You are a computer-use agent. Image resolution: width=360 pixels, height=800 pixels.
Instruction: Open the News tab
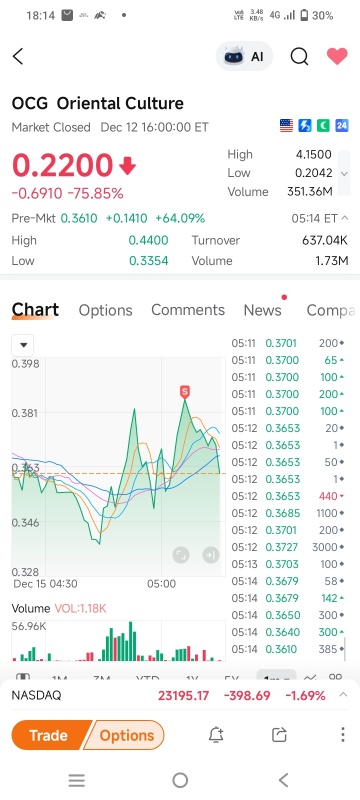pos(263,310)
